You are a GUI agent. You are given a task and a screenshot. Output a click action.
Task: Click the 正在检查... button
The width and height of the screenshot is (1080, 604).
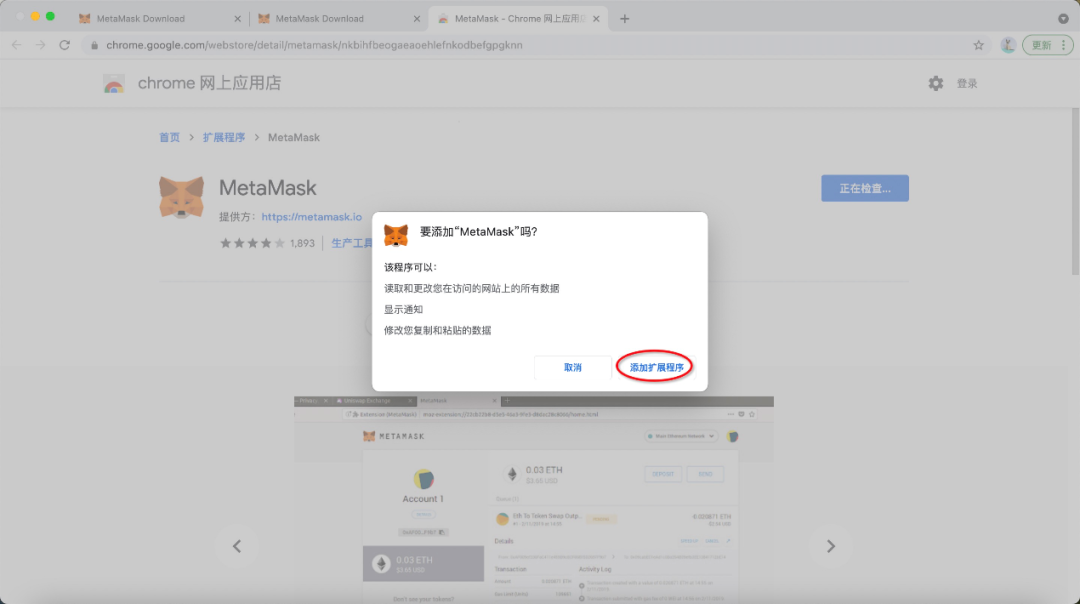coord(864,188)
